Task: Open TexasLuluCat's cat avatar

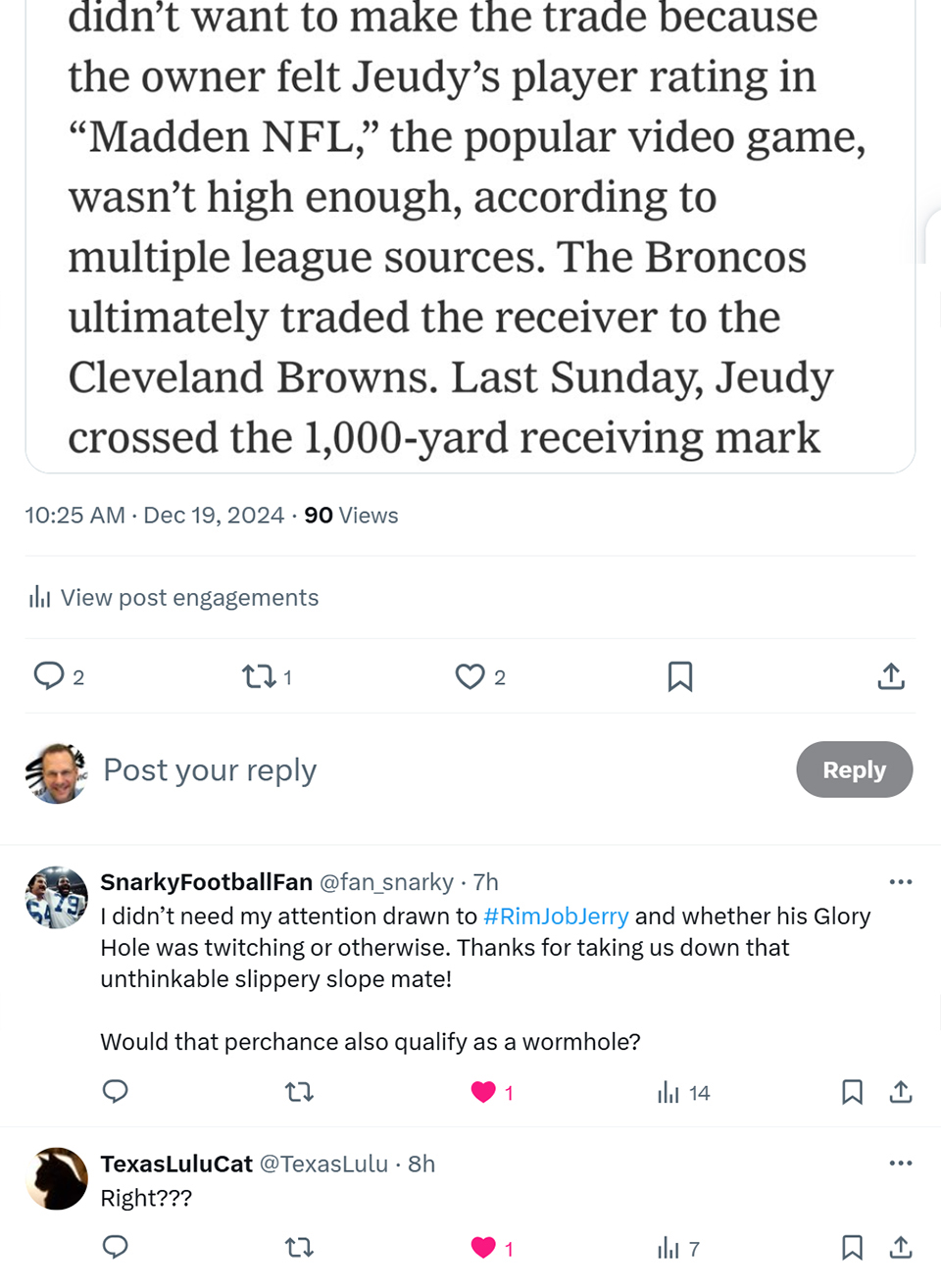Action: click(56, 1178)
